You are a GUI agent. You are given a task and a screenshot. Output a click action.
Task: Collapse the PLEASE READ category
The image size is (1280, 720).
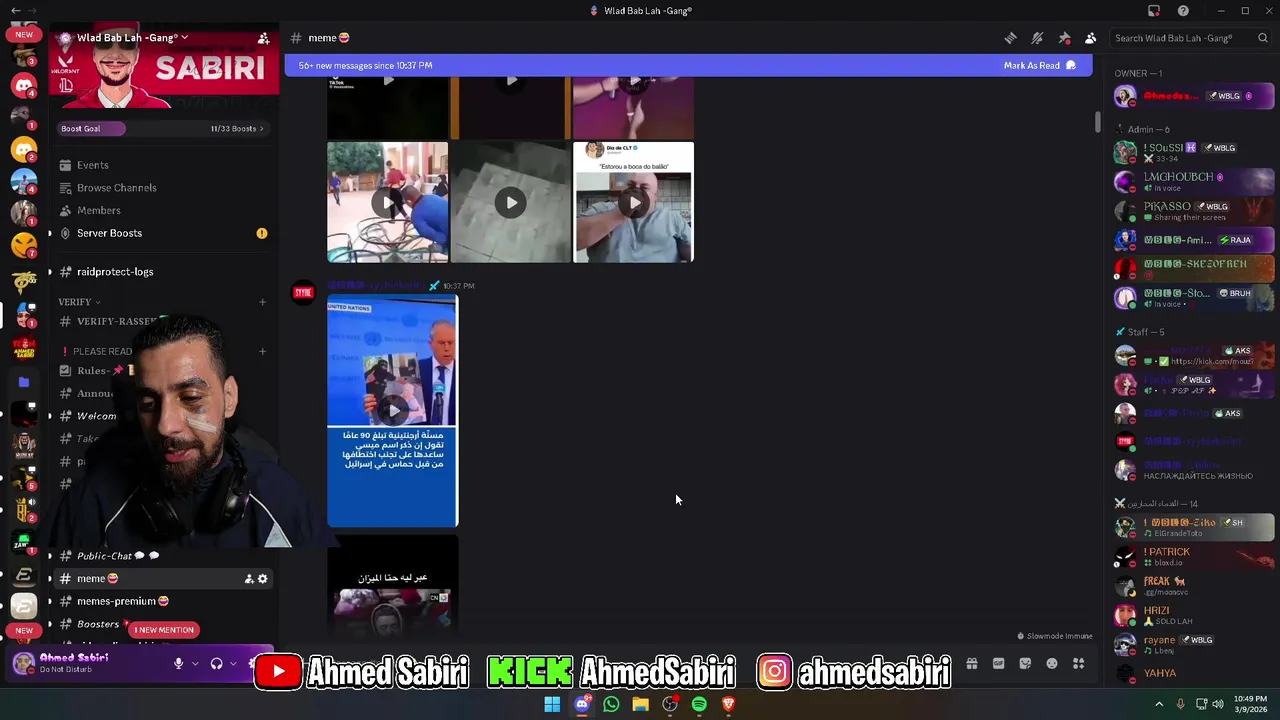[100, 351]
